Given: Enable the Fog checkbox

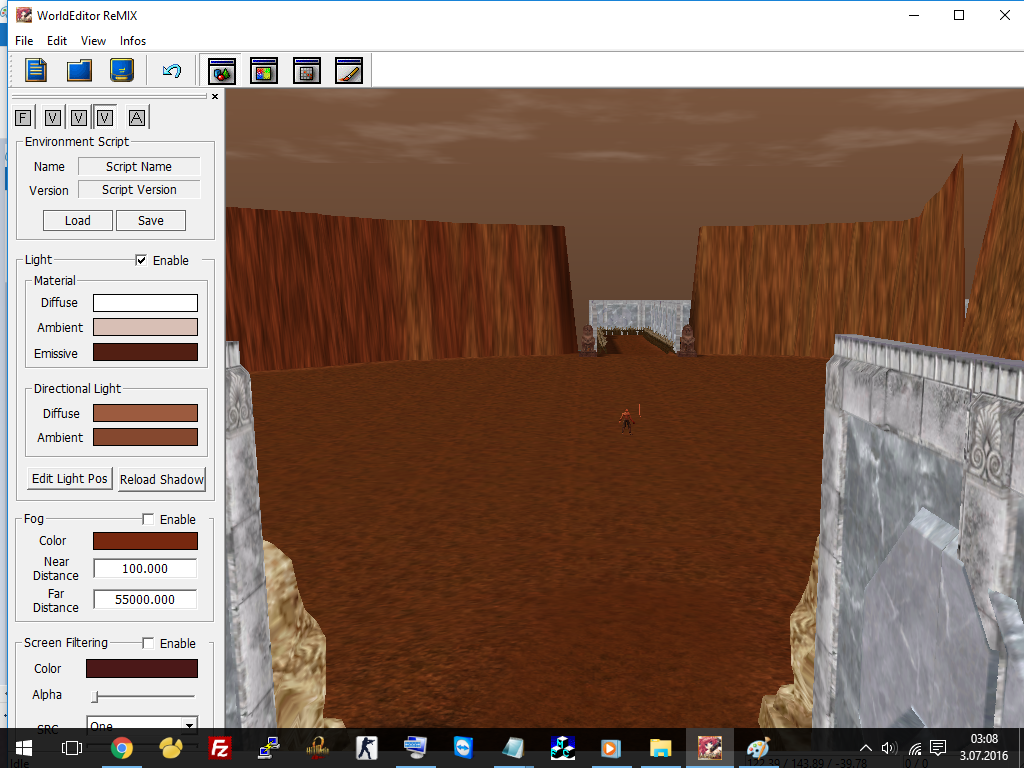Looking at the screenshot, I should coord(148,519).
